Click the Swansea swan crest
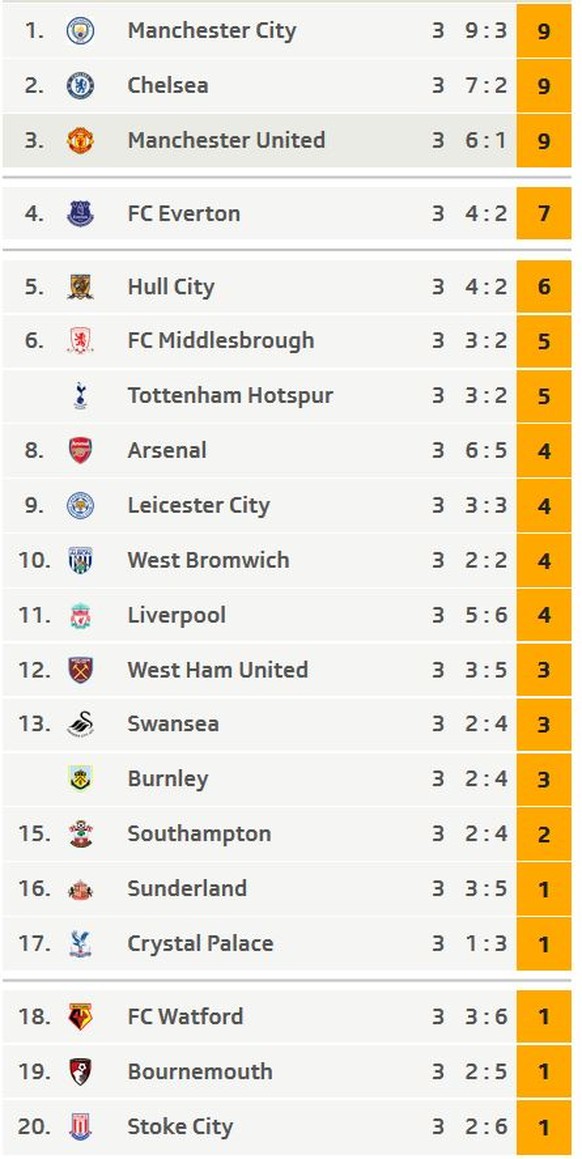This screenshot has height=1159, width=582. pos(80,724)
